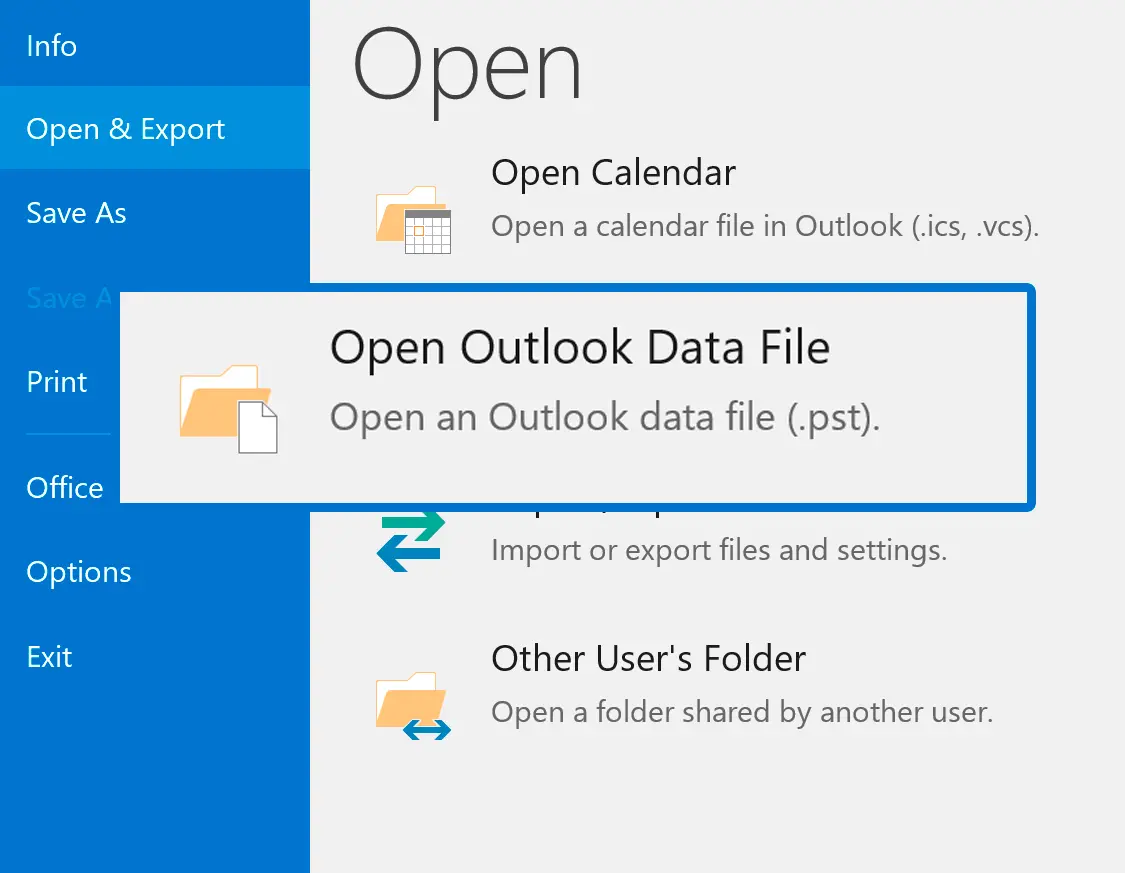The height and width of the screenshot is (873, 1125).
Task: Choose Save As in sidebar
Action: [x=76, y=213]
